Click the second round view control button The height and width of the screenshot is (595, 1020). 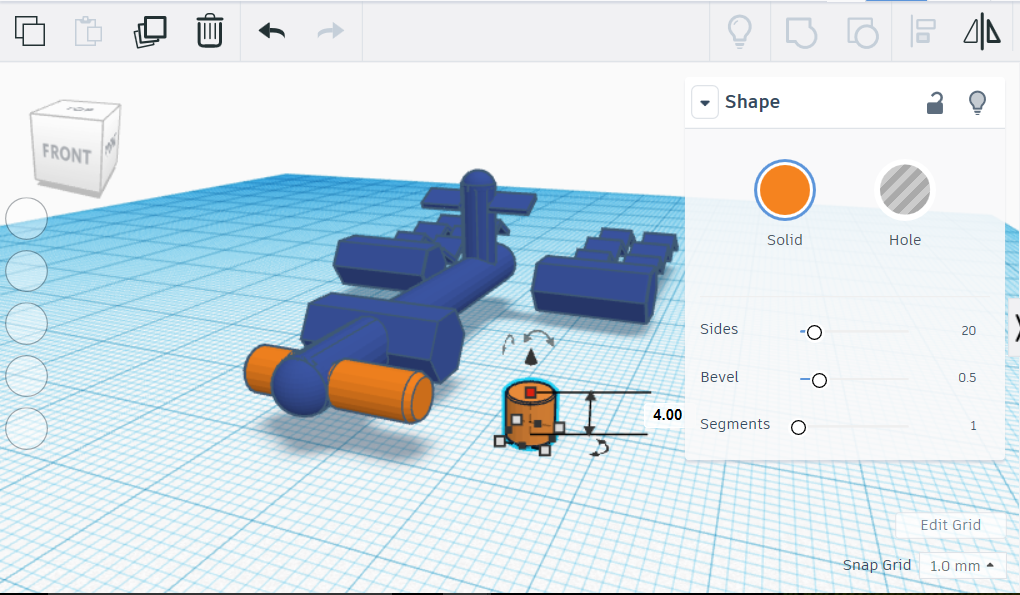tap(27, 271)
